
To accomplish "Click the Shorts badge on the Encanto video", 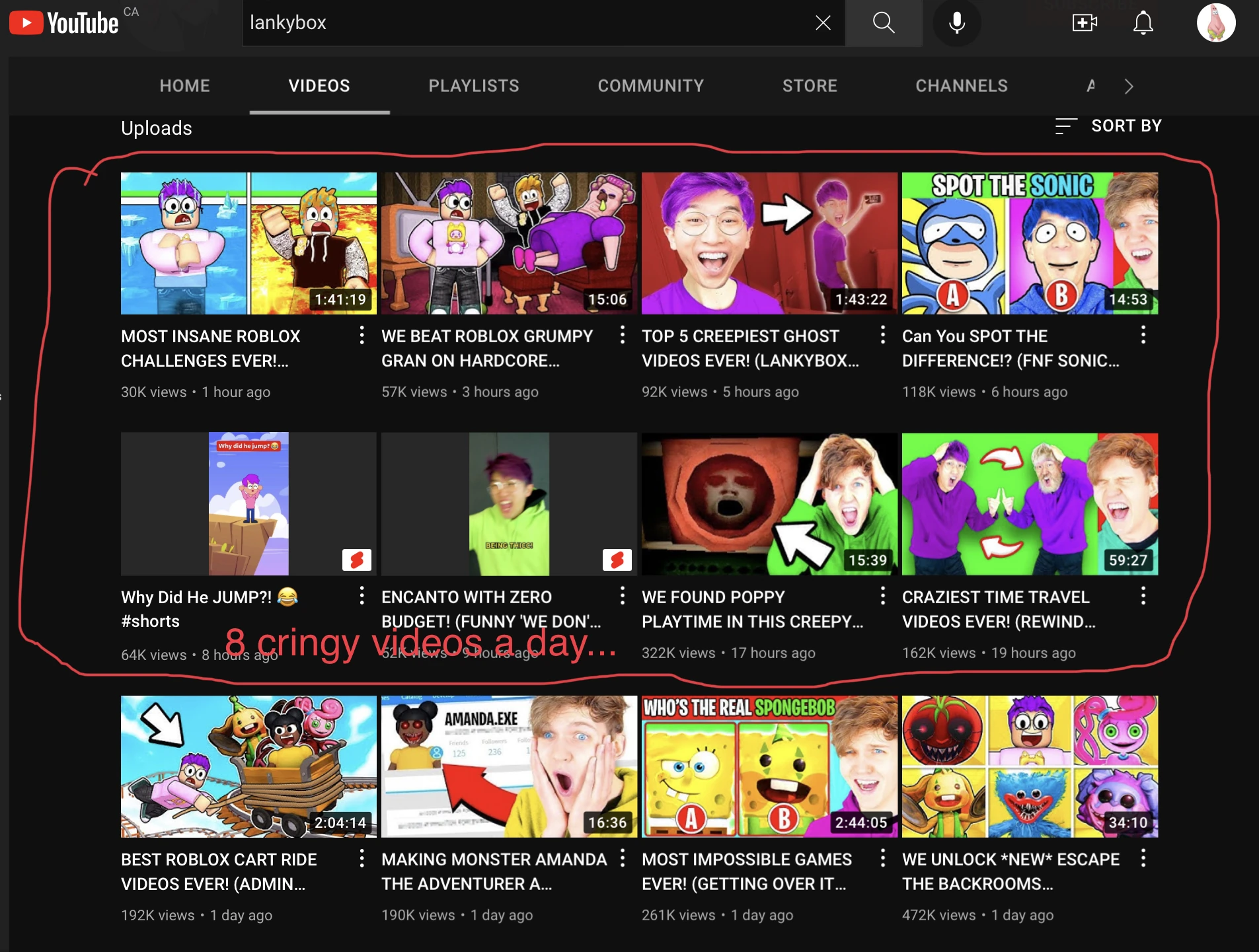I will (x=618, y=561).
